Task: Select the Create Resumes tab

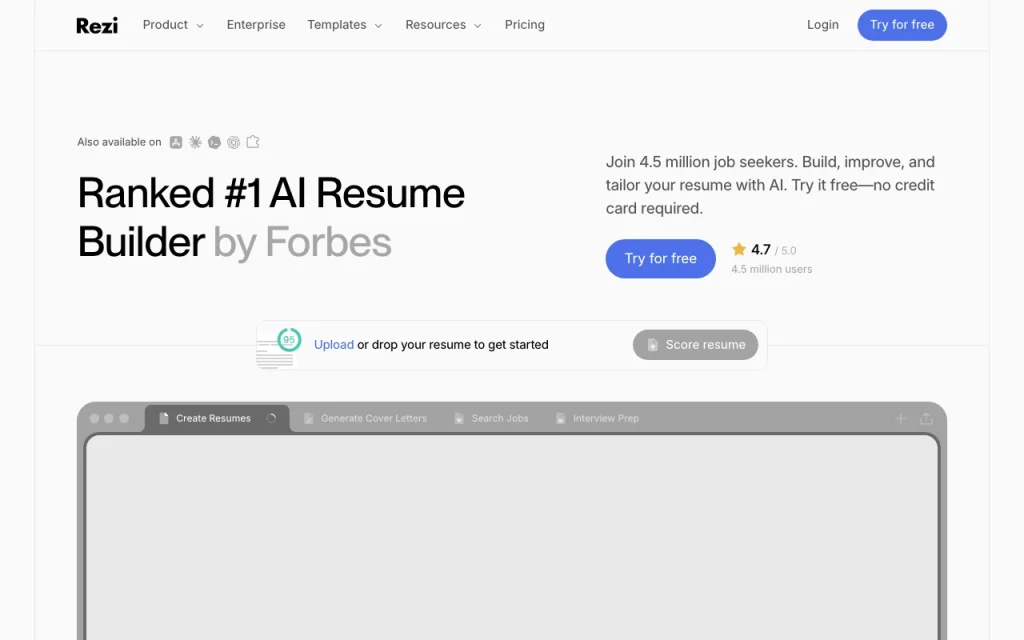Action: pos(217,419)
